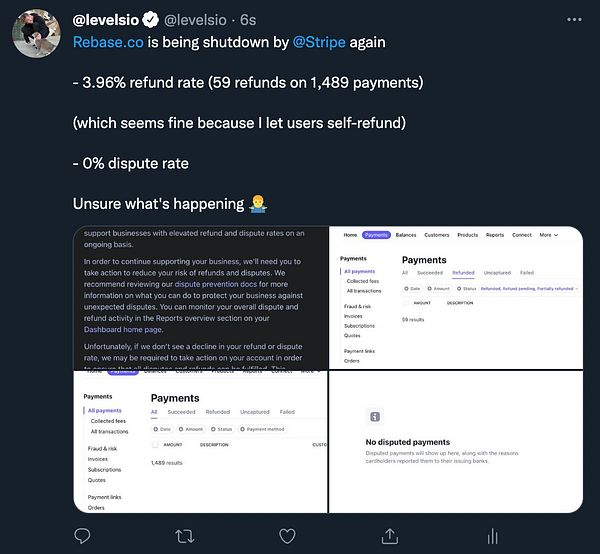This screenshot has width=600, height=554.
Task: Toggle the checkbox beside AMOUNT in 1,489 results table
Action: 155,444
